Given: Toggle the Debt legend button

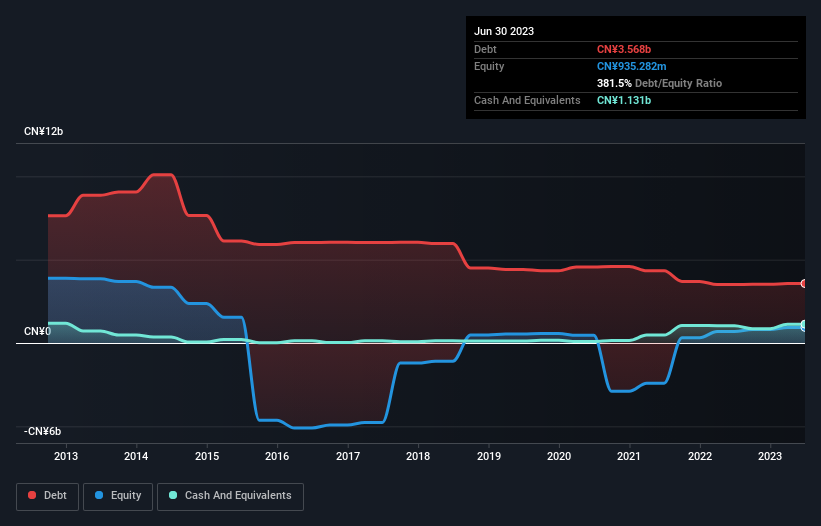Looking at the screenshot, I should [47, 496].
